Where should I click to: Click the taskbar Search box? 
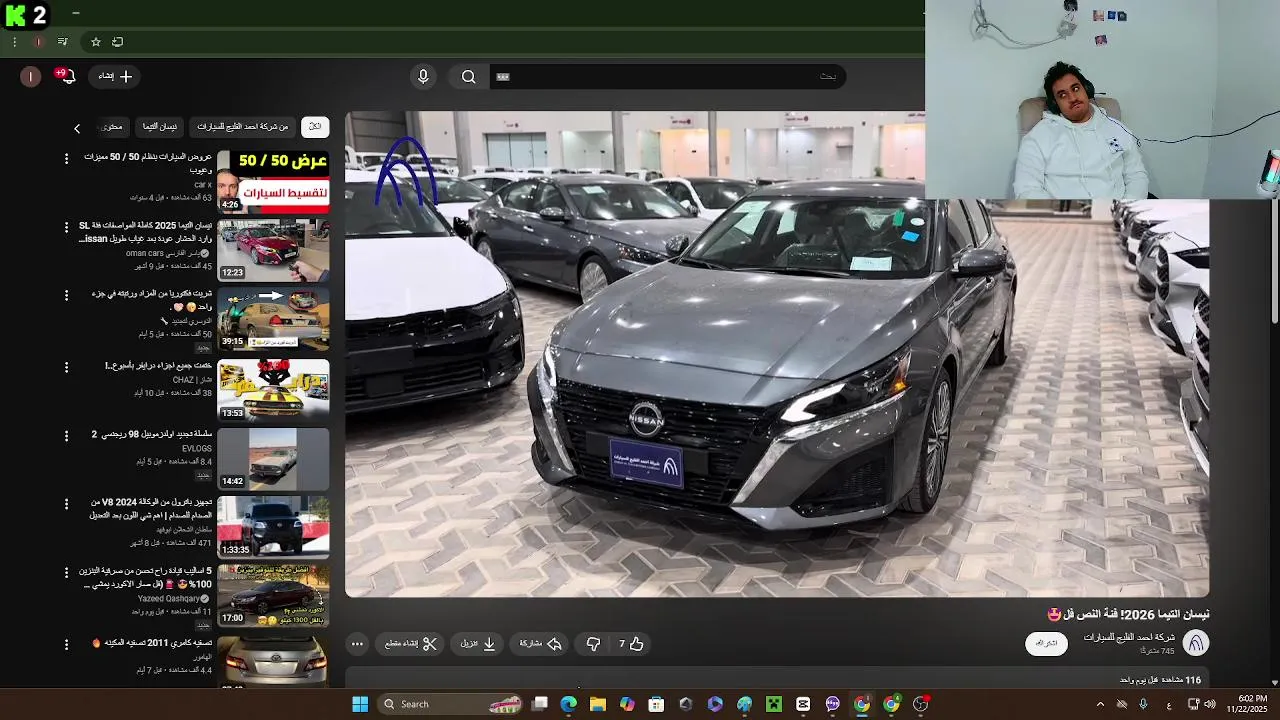click(450, 704)
